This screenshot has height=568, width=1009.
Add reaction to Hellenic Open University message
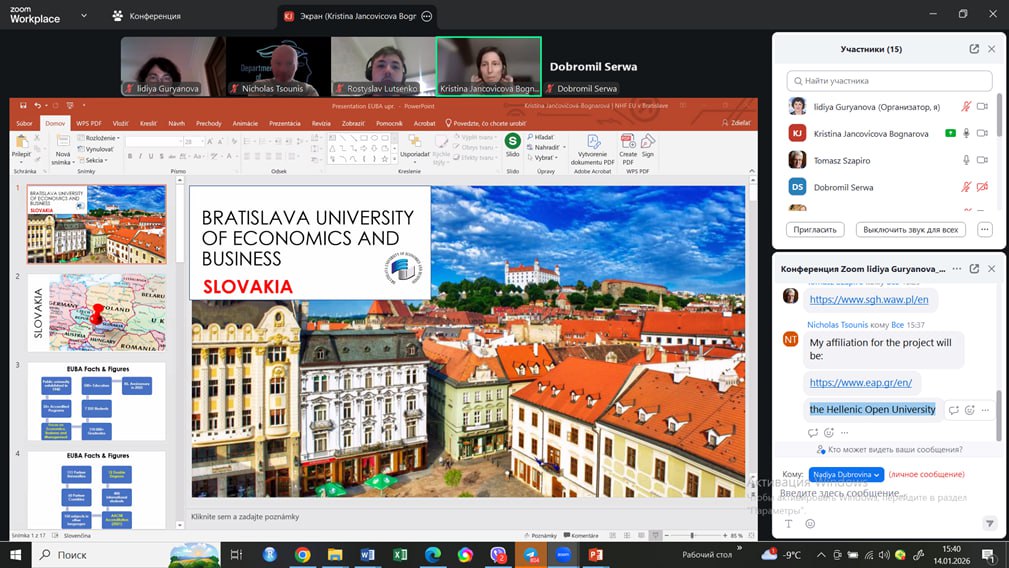[x=970, y=410]
